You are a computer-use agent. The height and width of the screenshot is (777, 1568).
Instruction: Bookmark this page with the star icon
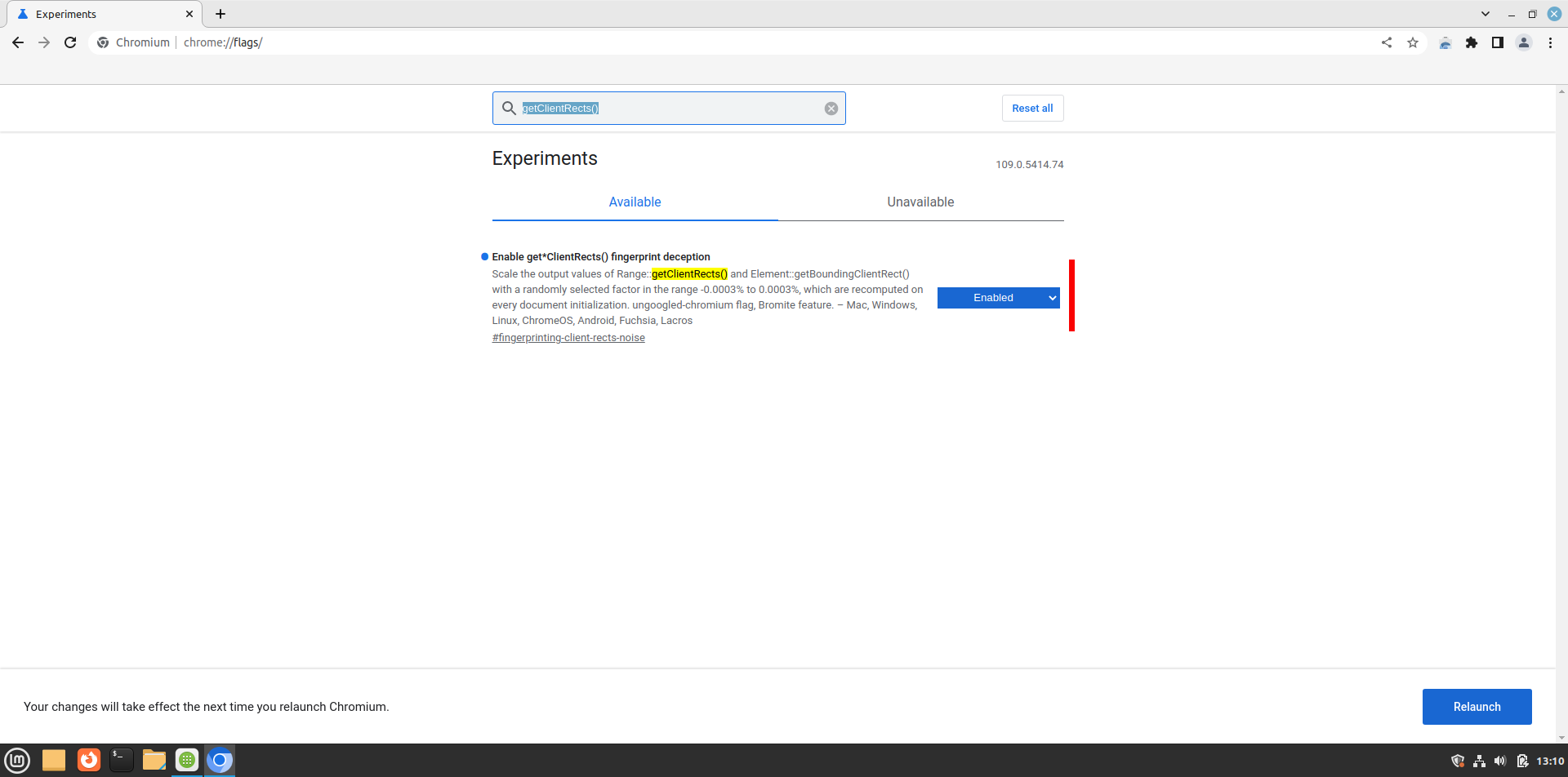1413,42
